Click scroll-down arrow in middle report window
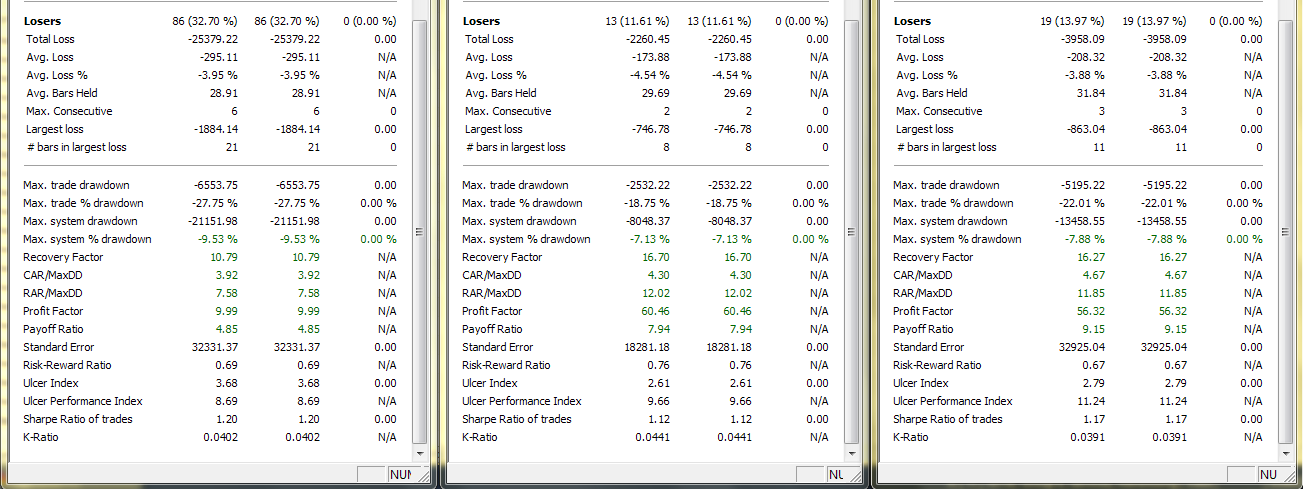This screenshot has width=1303, height=489. click(852, 452)
